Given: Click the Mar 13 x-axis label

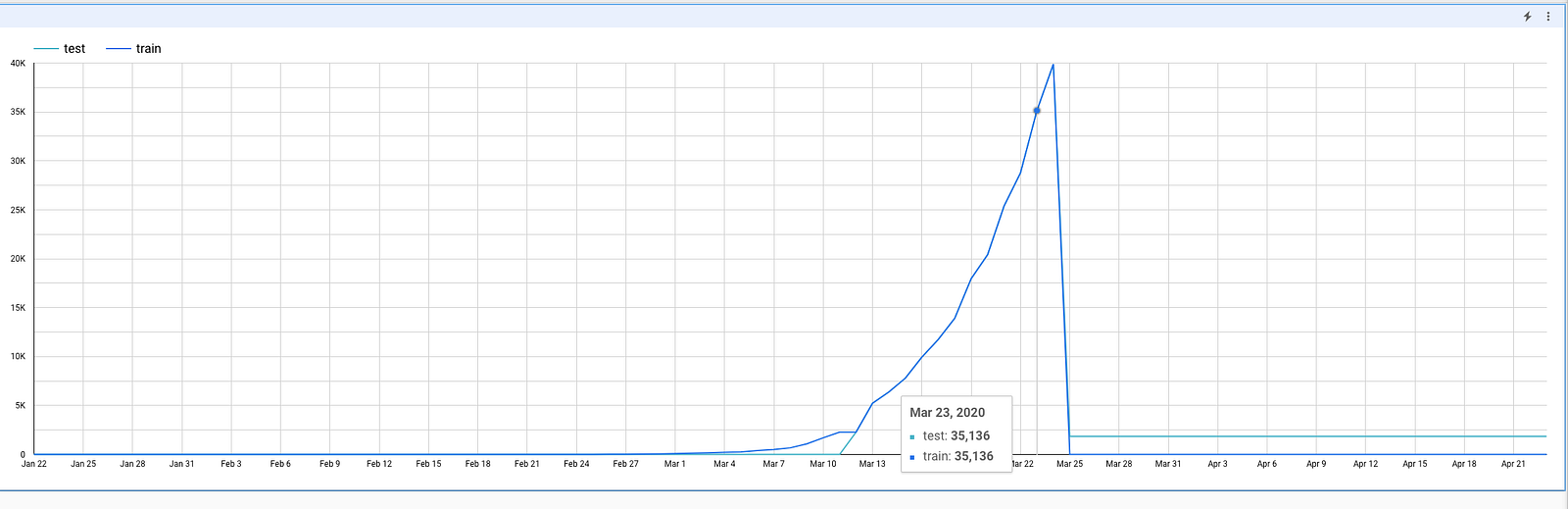Looking at the screenshot, I should (872, 464).
